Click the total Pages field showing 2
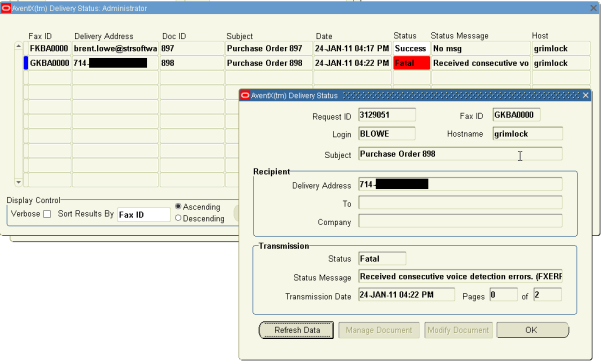 [x=548, y=295]
